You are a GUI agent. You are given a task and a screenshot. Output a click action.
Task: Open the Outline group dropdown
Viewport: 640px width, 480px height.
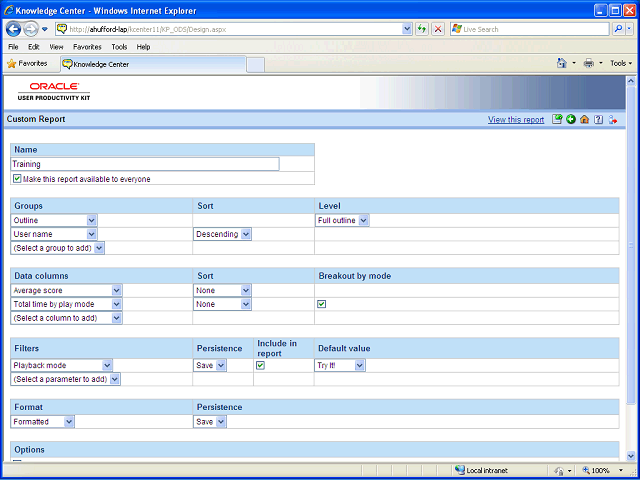click(54, 220)
